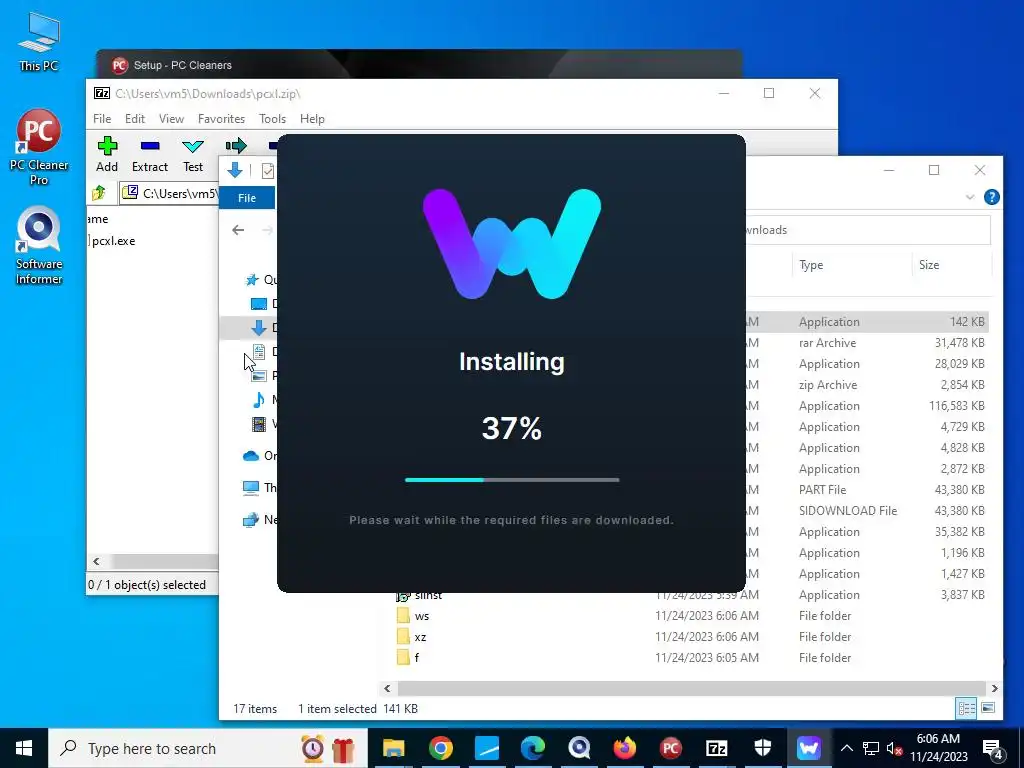The width and height of the screenshot is (1024, 768).
Task: Click the Test button in 7-Zip toolbar
Action: [193, 154]
